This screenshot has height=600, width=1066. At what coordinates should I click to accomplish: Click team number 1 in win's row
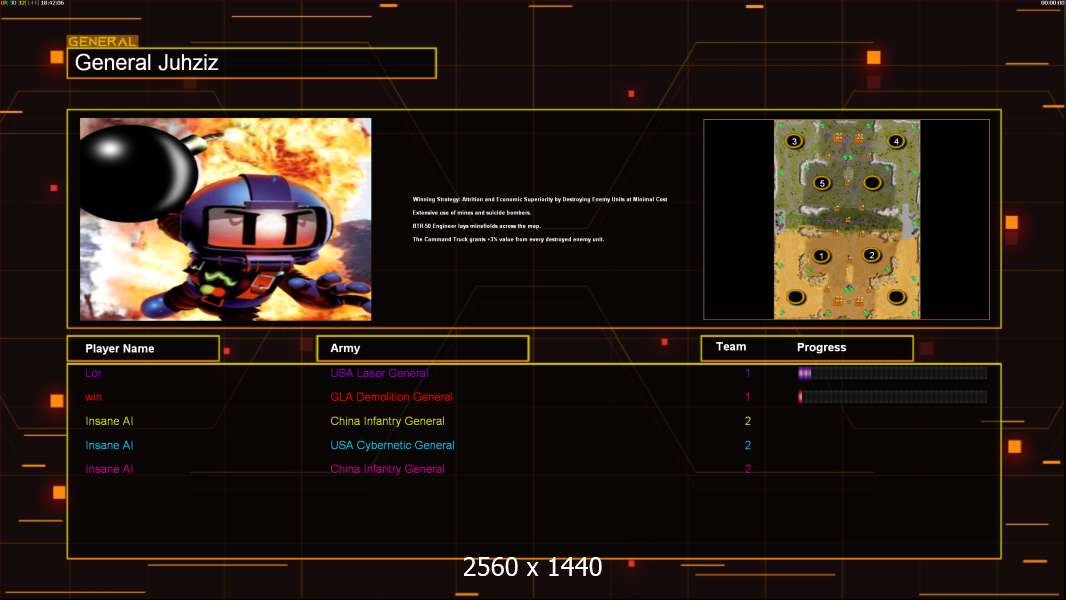(748, 397)
